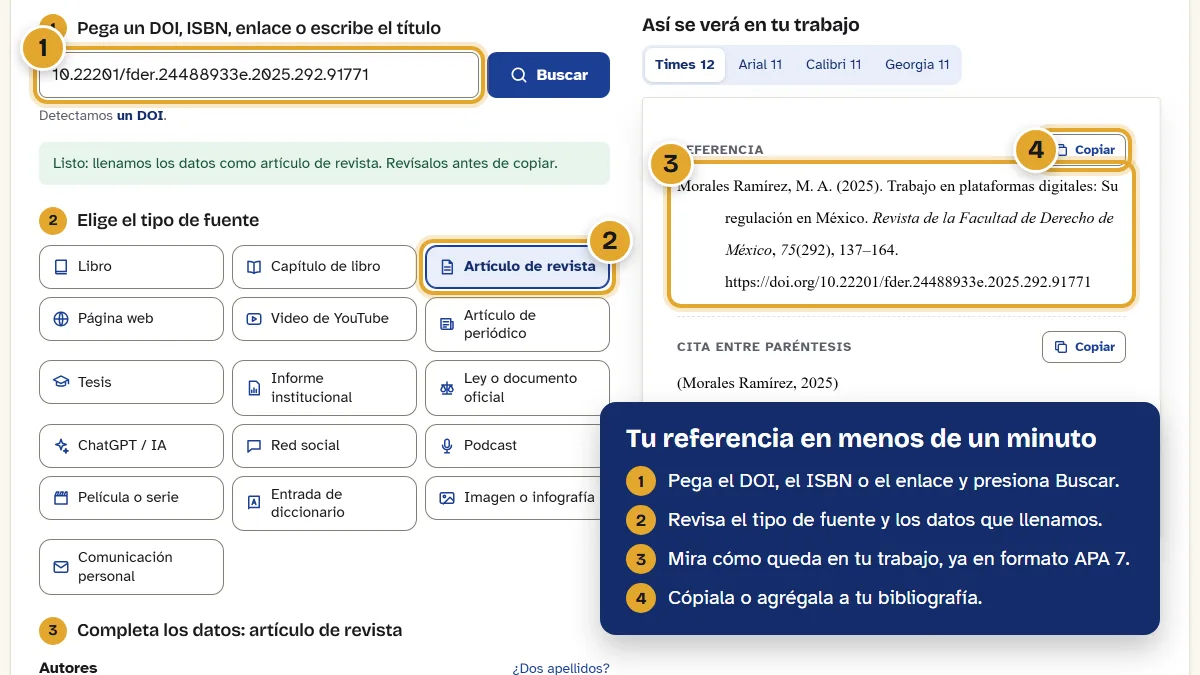Select Informe institucional source type

324,388
